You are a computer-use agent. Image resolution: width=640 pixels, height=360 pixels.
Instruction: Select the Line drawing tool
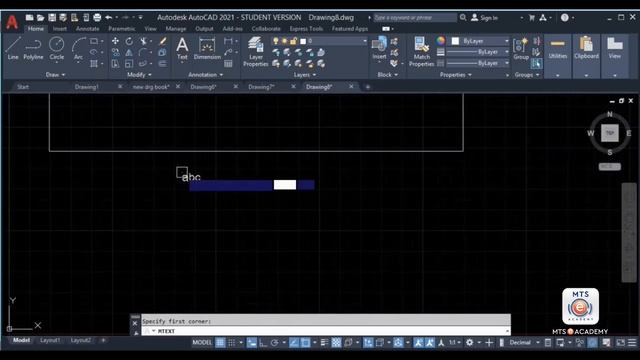point(13,48)
